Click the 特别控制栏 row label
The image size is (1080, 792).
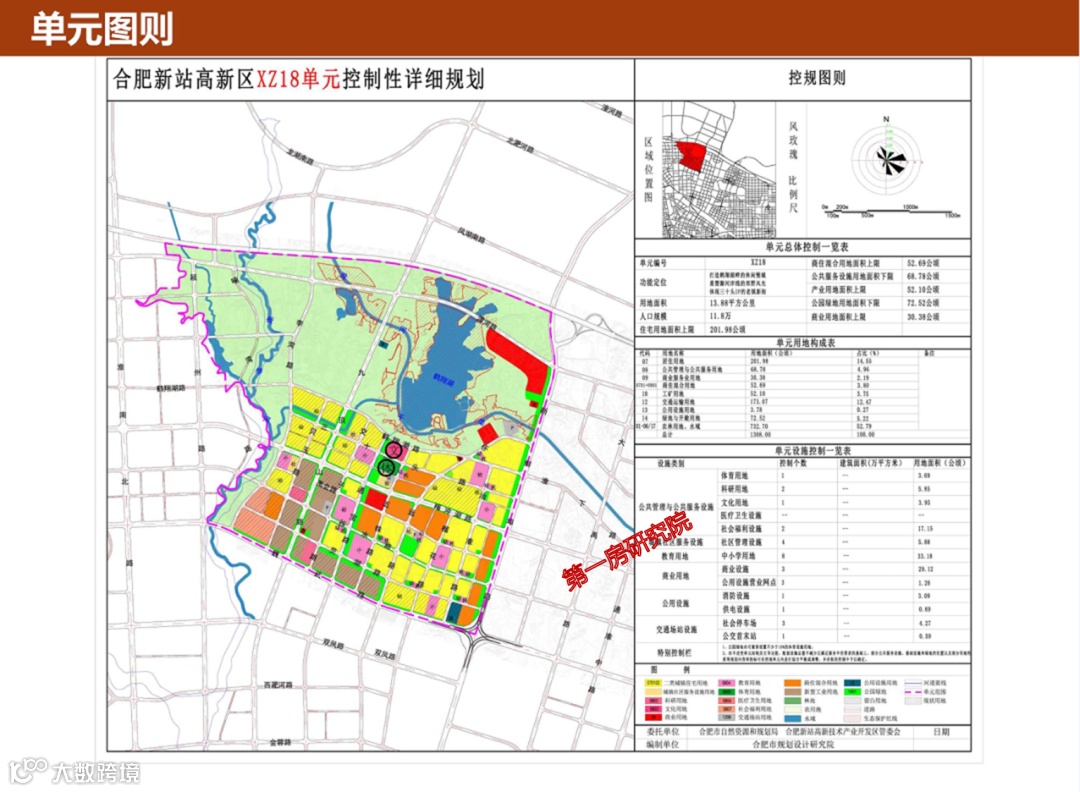coord(674,652)
